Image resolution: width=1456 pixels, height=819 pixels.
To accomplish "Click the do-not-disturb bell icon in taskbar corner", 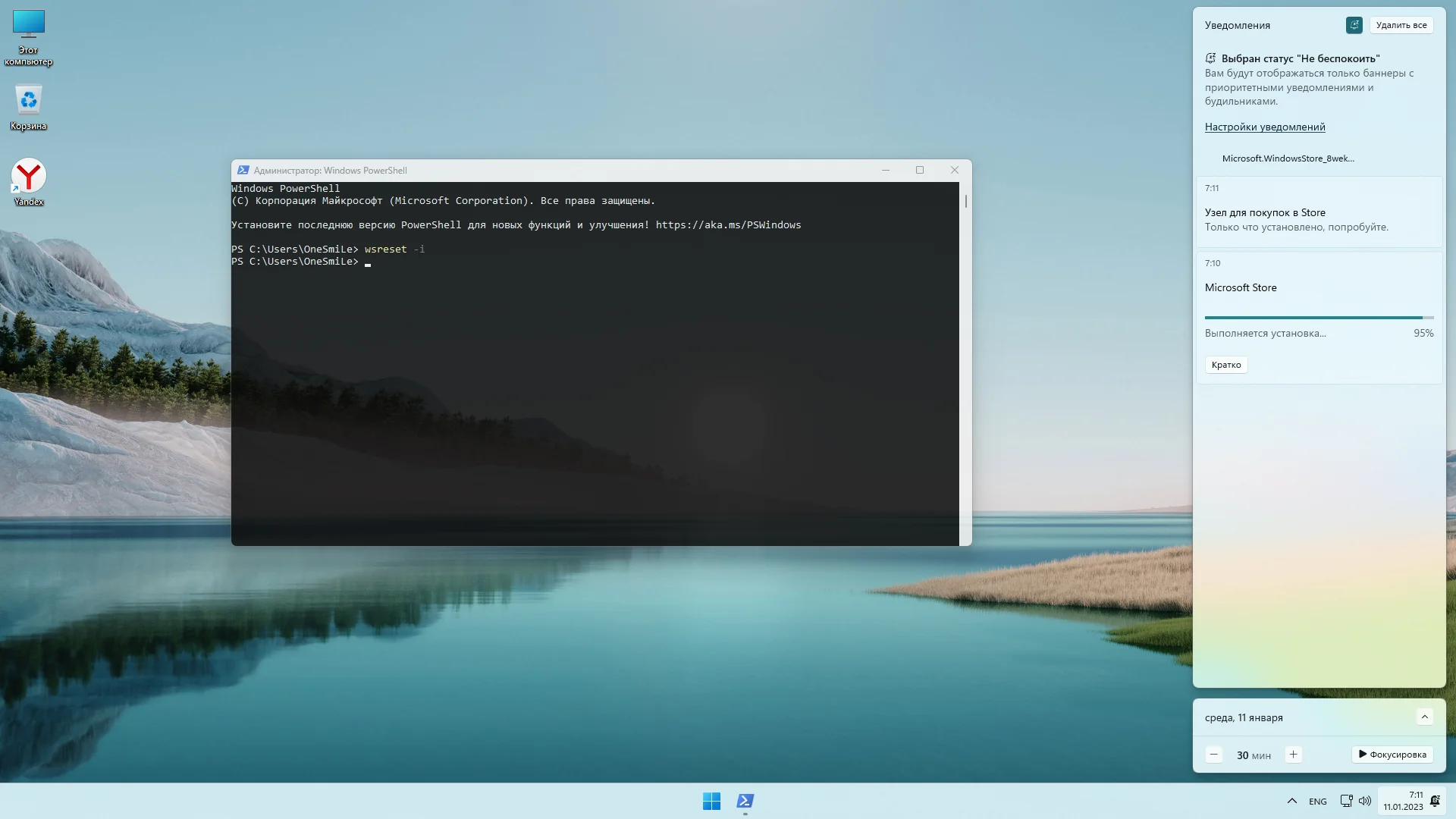I will pyautogui.click(x=1435, y=801).
